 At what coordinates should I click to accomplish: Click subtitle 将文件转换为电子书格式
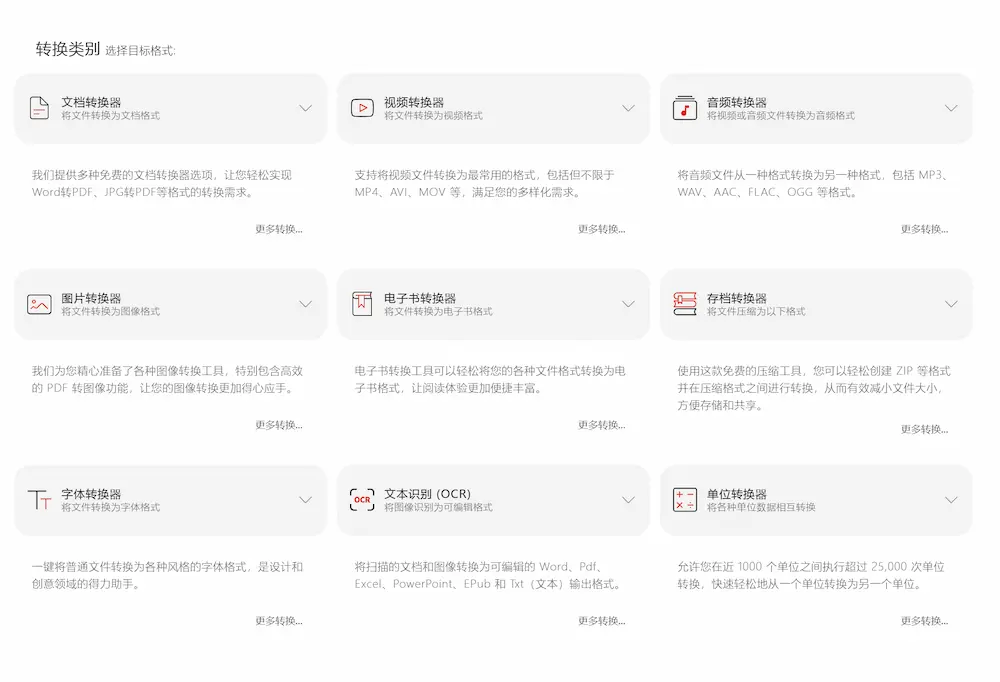(x=438, y=311)
